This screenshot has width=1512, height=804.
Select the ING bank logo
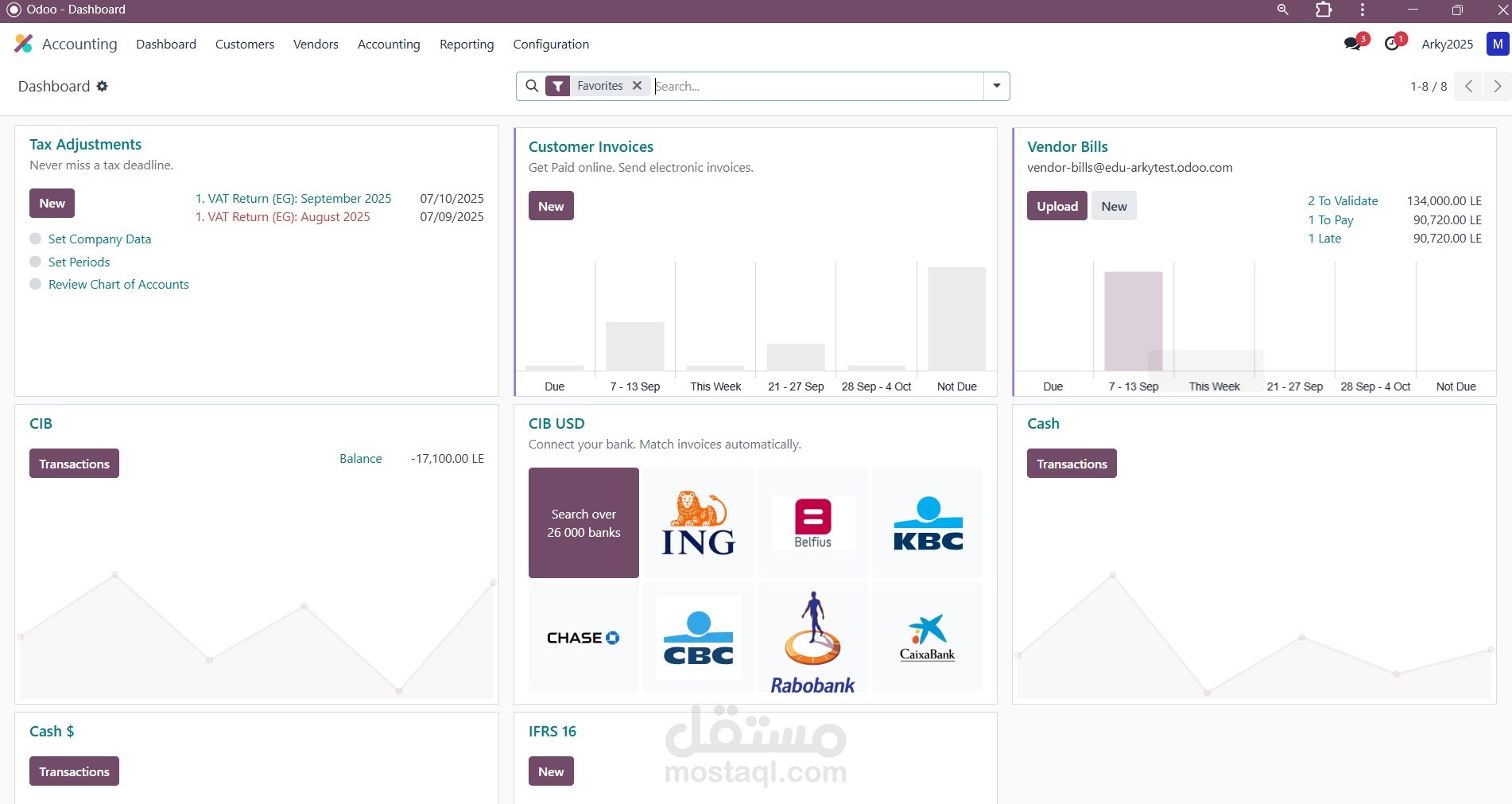tap(698, 522)
